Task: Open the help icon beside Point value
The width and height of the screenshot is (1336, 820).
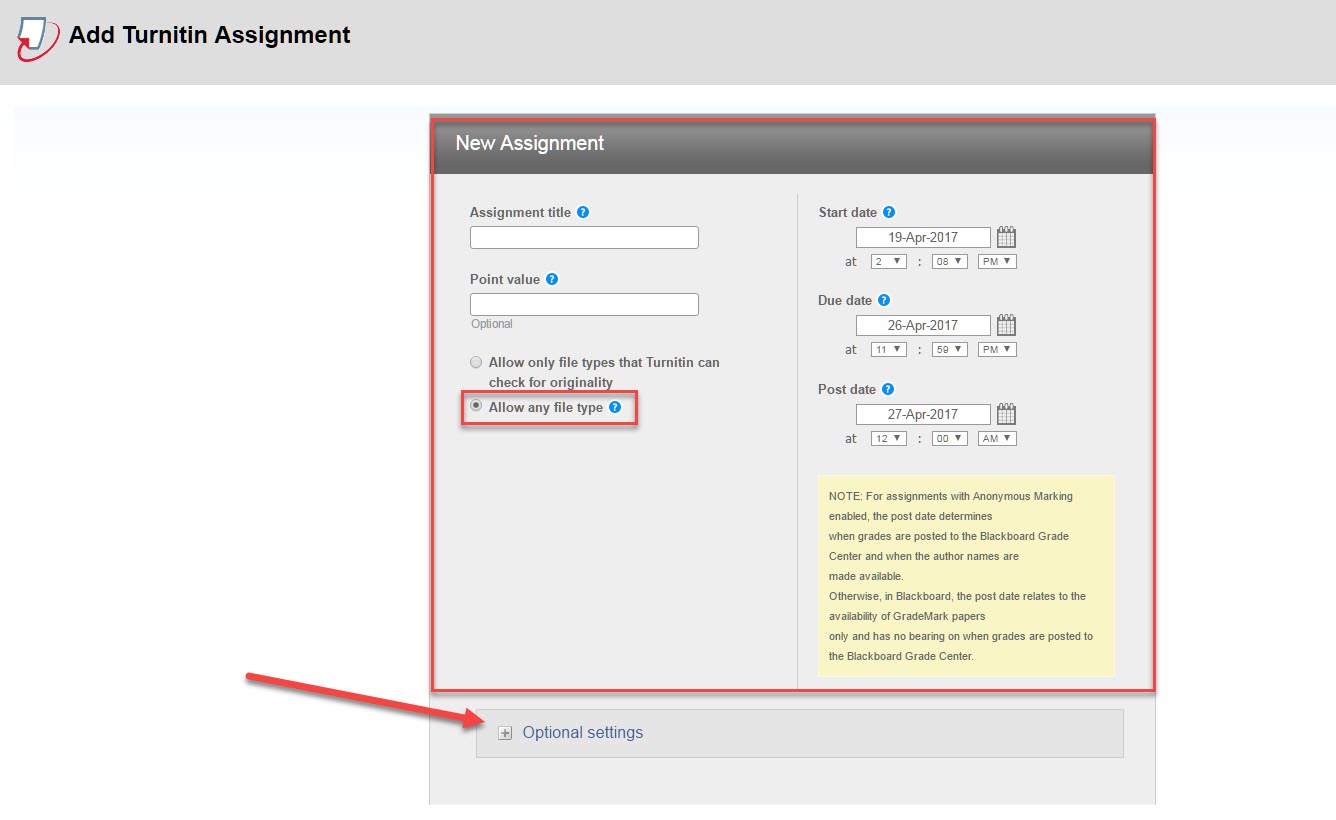Action: [551, 279]
